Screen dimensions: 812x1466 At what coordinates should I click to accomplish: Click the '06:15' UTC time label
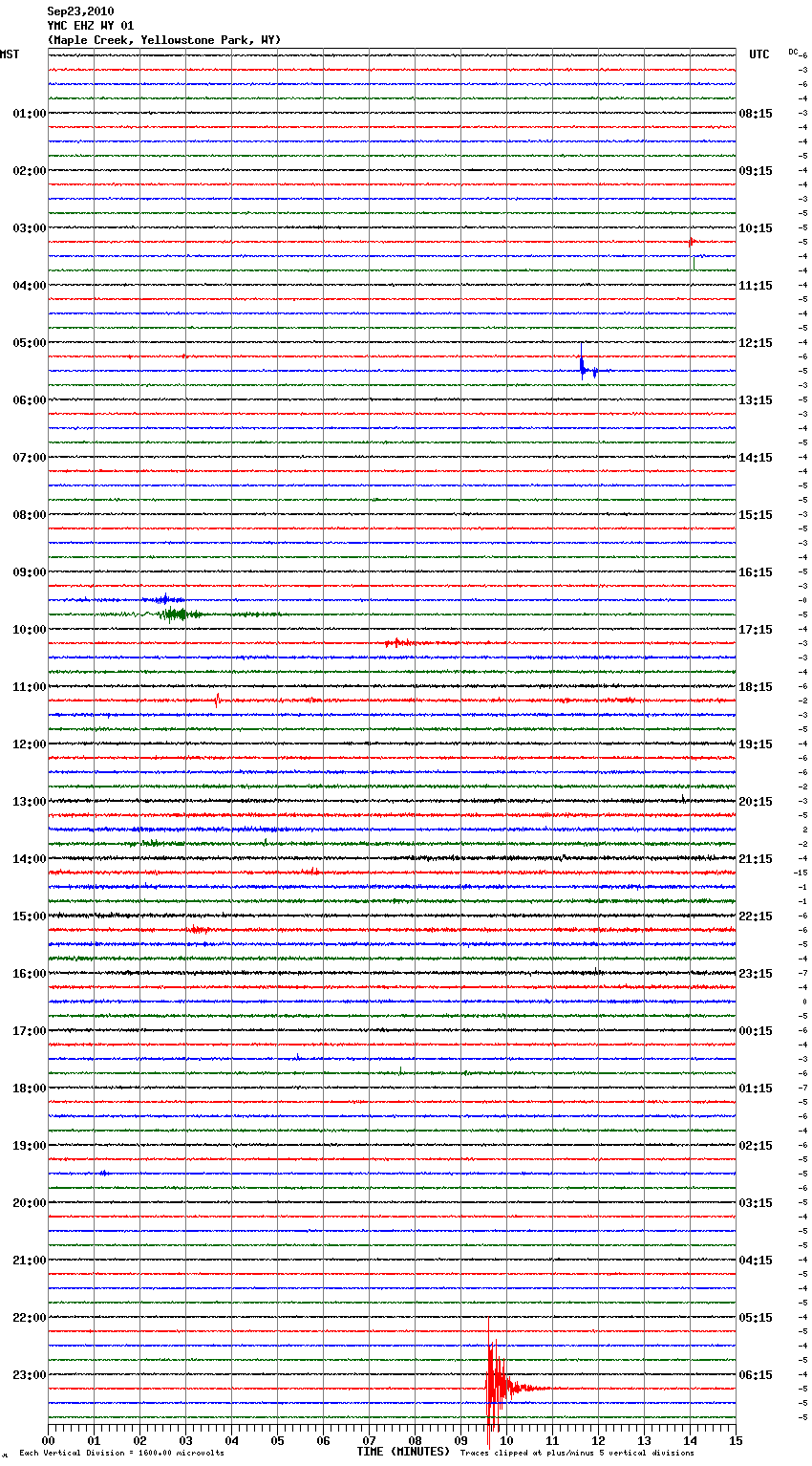pyautogui.click(x=756, y=1375)
